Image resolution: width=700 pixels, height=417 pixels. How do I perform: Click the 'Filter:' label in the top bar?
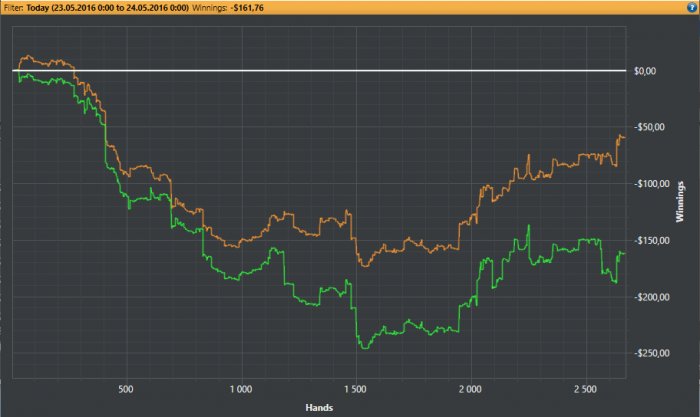(13, 8)
